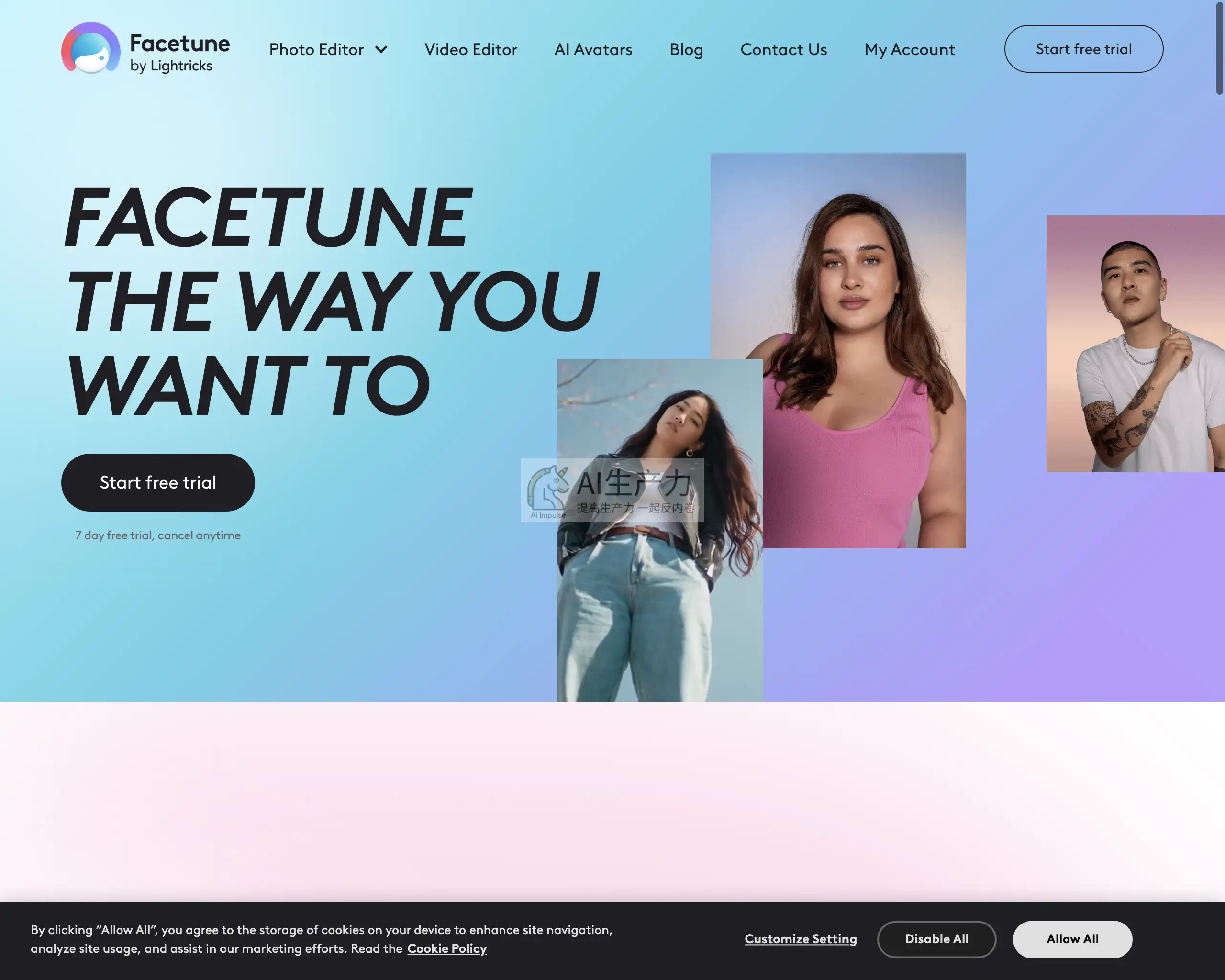
Task: Disable All cookies
Action: coord(936,939)
